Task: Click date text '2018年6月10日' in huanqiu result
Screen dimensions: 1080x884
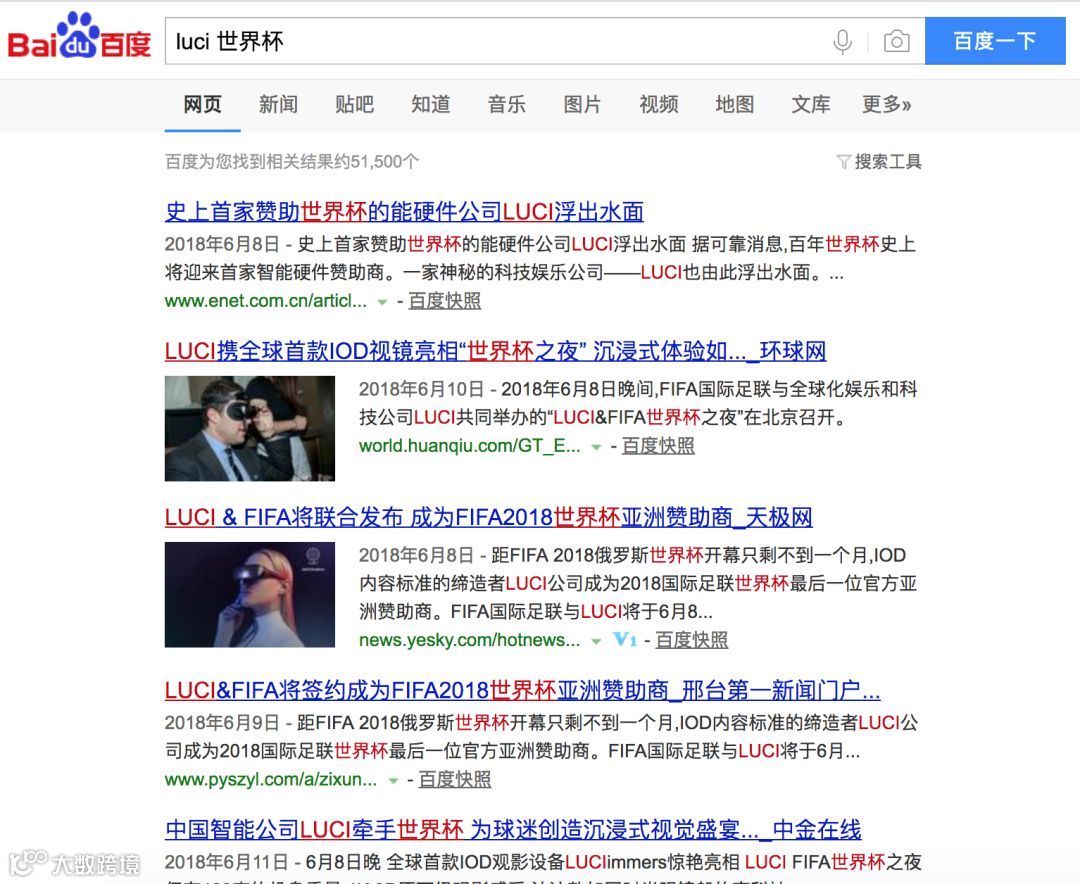Action: [422, 389]
